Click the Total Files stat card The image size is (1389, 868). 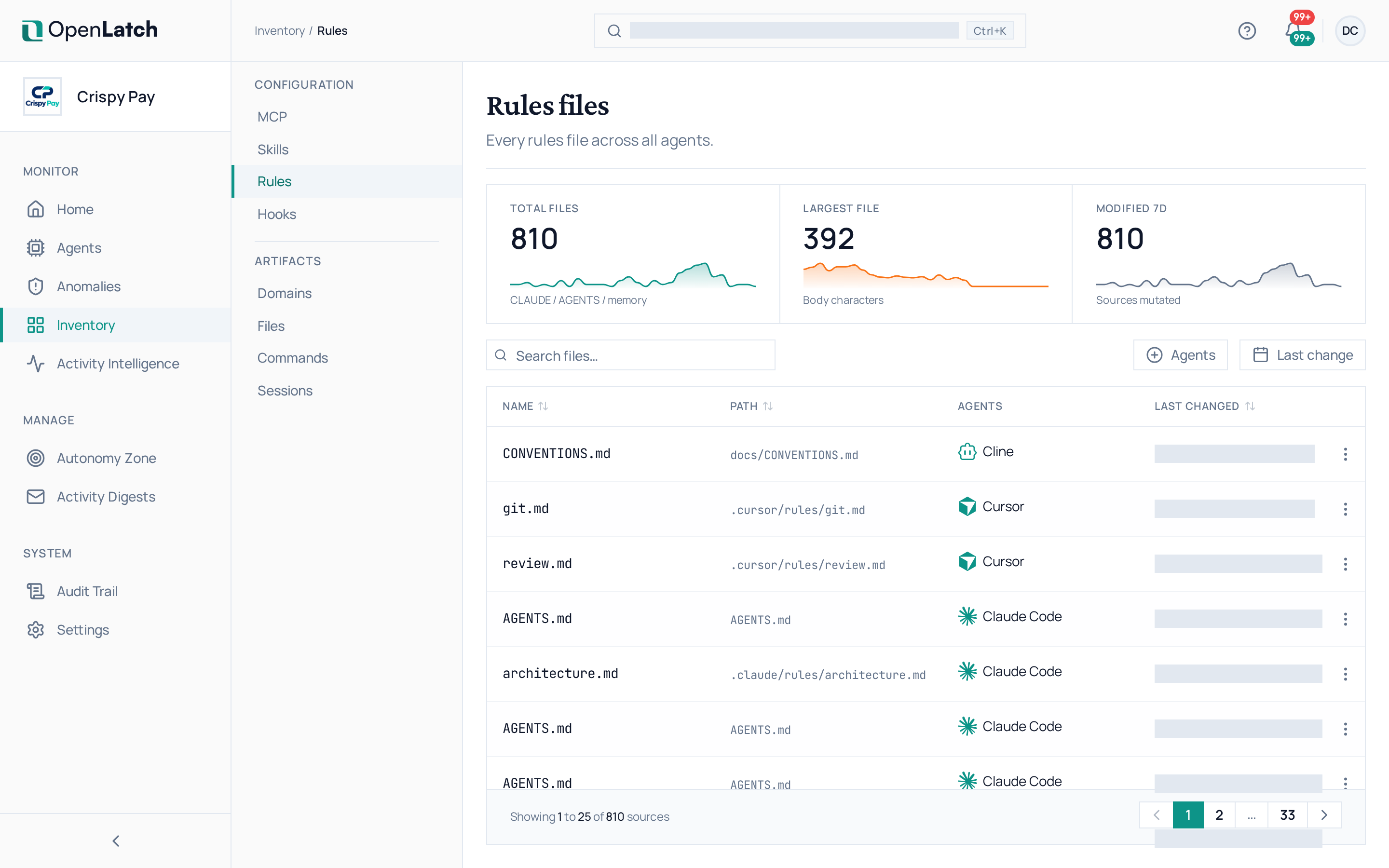pyautogui.click(x=632, y=254)
